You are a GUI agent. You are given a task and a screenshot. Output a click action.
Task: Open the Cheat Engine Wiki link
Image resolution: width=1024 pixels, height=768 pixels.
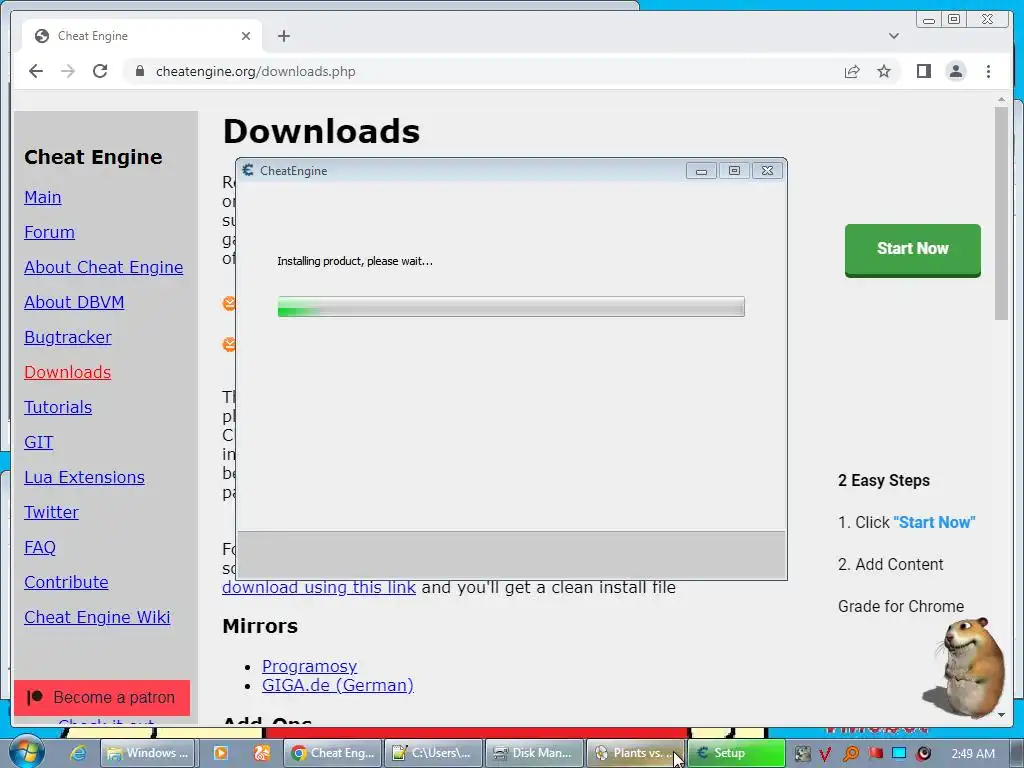(97, 617)
